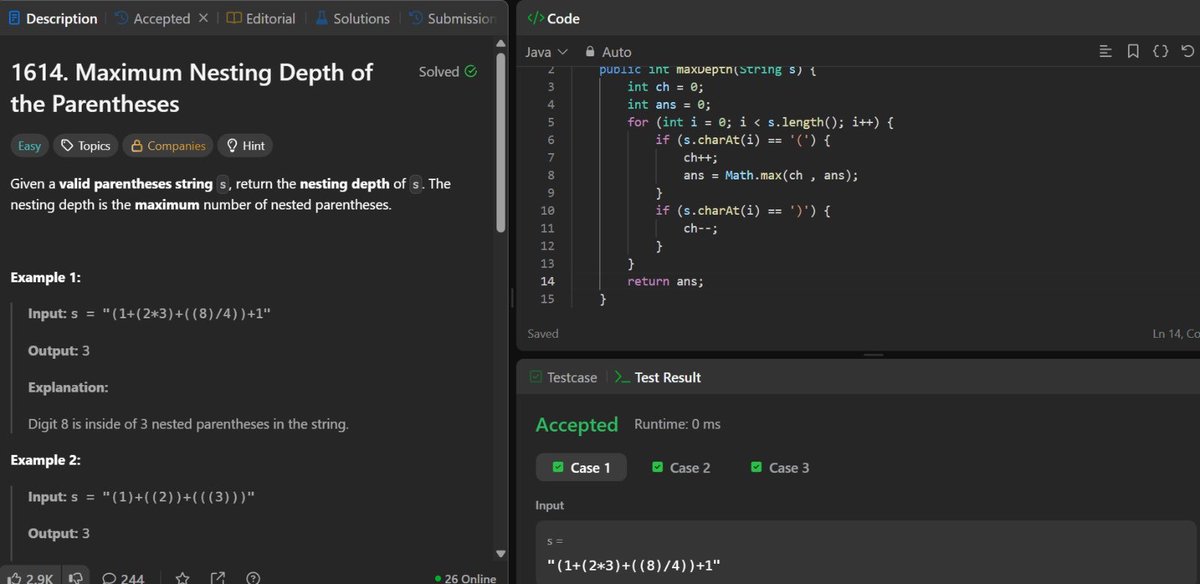Select Case 3 test result

click(x=780, y=467)
